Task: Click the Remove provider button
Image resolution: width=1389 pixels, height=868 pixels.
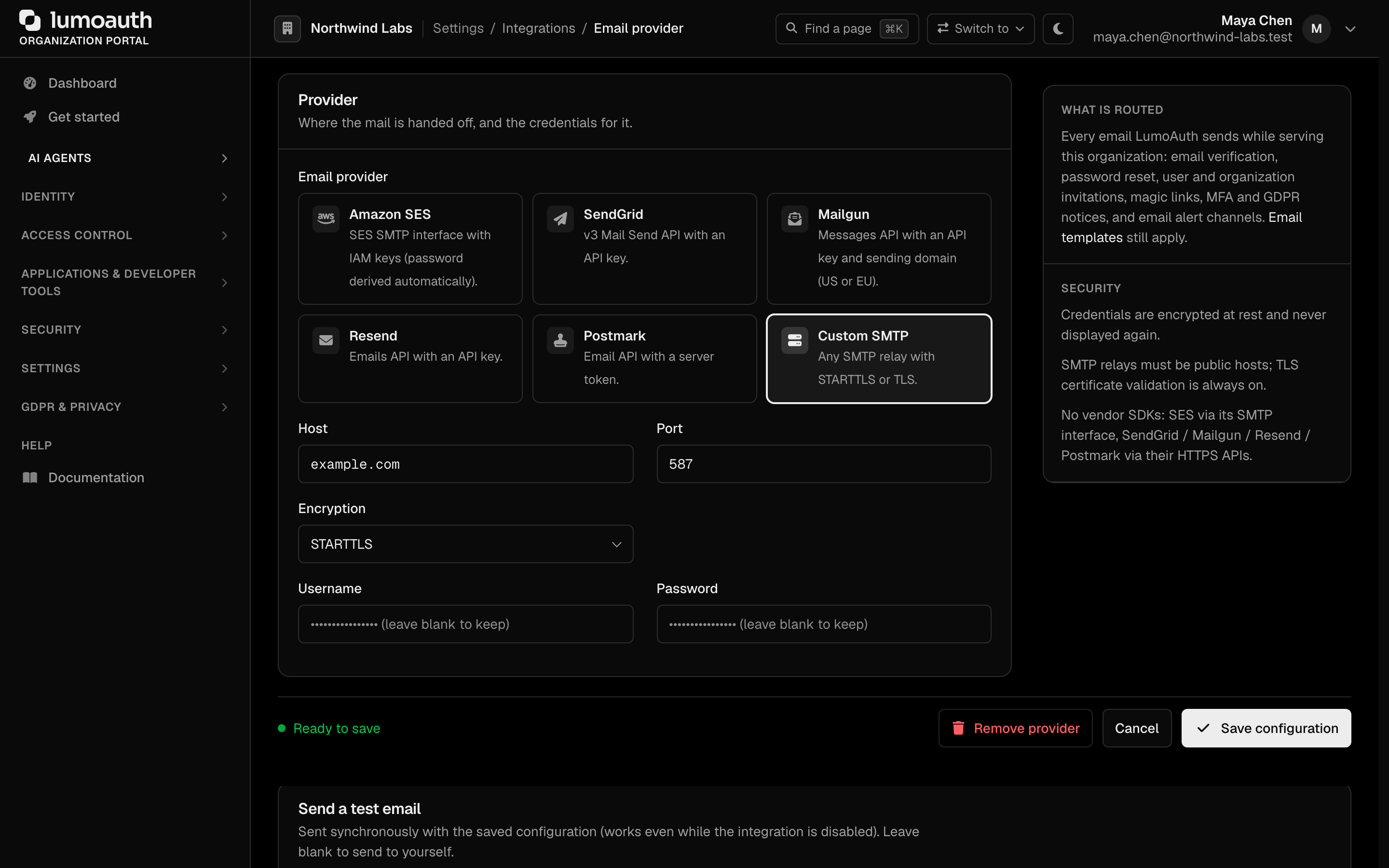Action: coord(1015,729)
